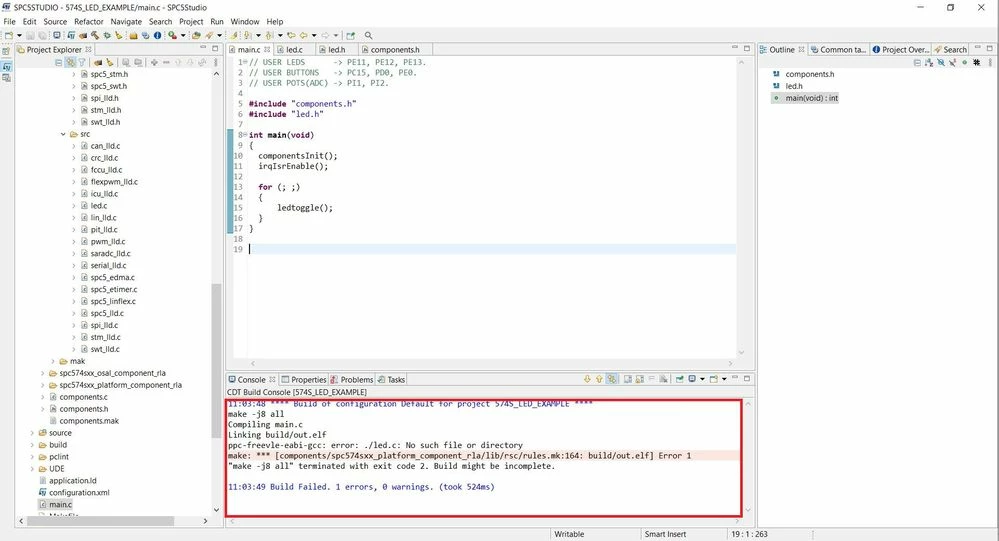Select main.c in Project Explorer
The image size is (999, 541).
(x=61, y=504)
